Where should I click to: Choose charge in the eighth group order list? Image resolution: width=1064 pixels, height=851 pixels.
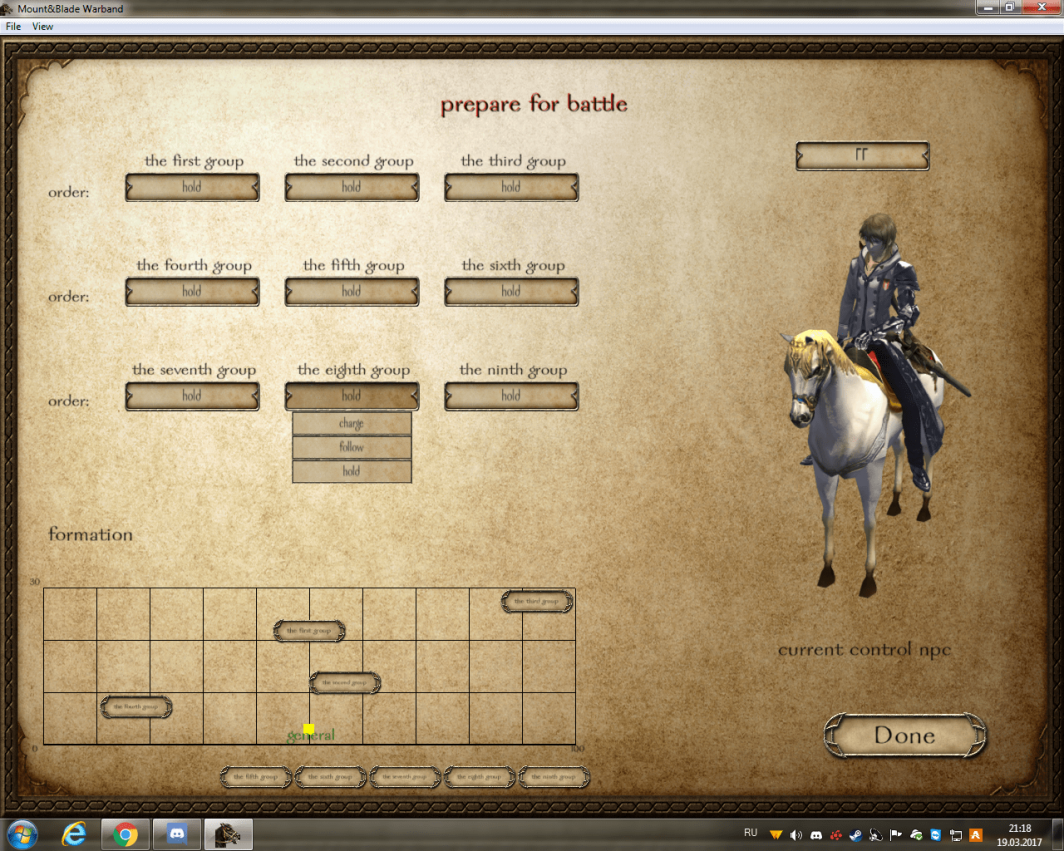tap(351, 424)
